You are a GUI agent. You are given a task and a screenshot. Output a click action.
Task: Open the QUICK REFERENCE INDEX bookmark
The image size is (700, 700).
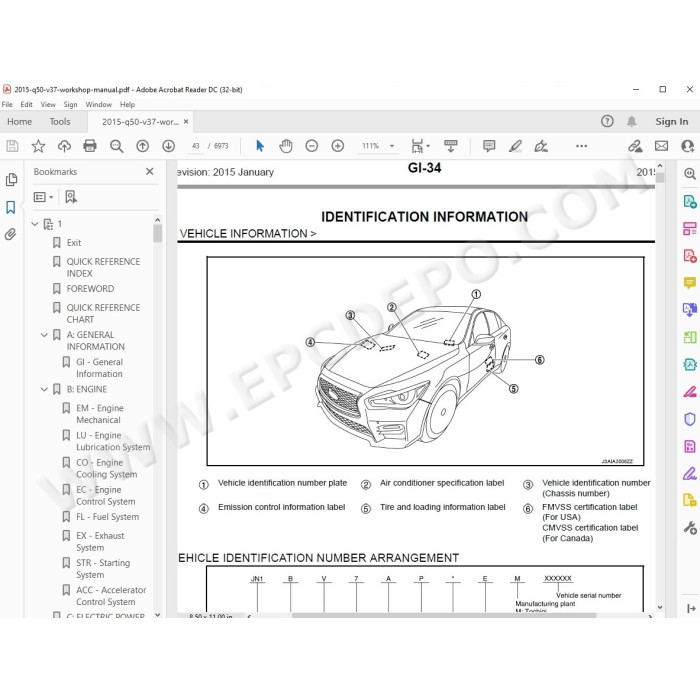coord(103,267)
